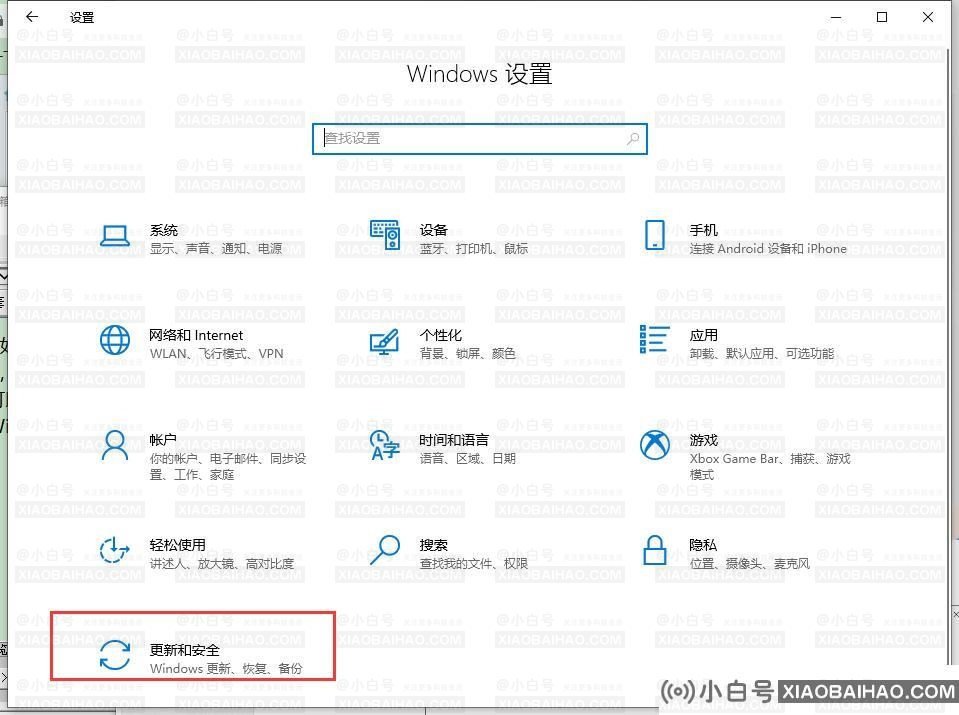959x715 pixels.
Task: Open 应用 settings title
Action: pos(703,335)
